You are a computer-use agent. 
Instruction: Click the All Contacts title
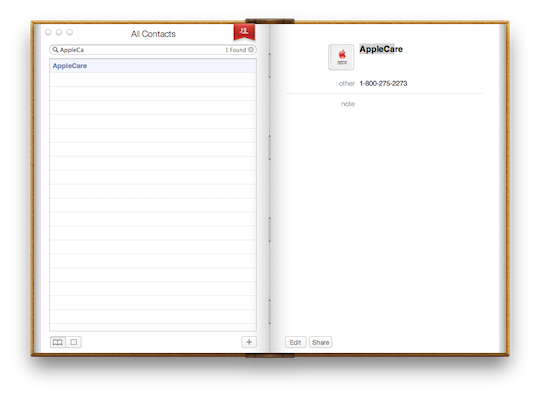coord(153,34)
